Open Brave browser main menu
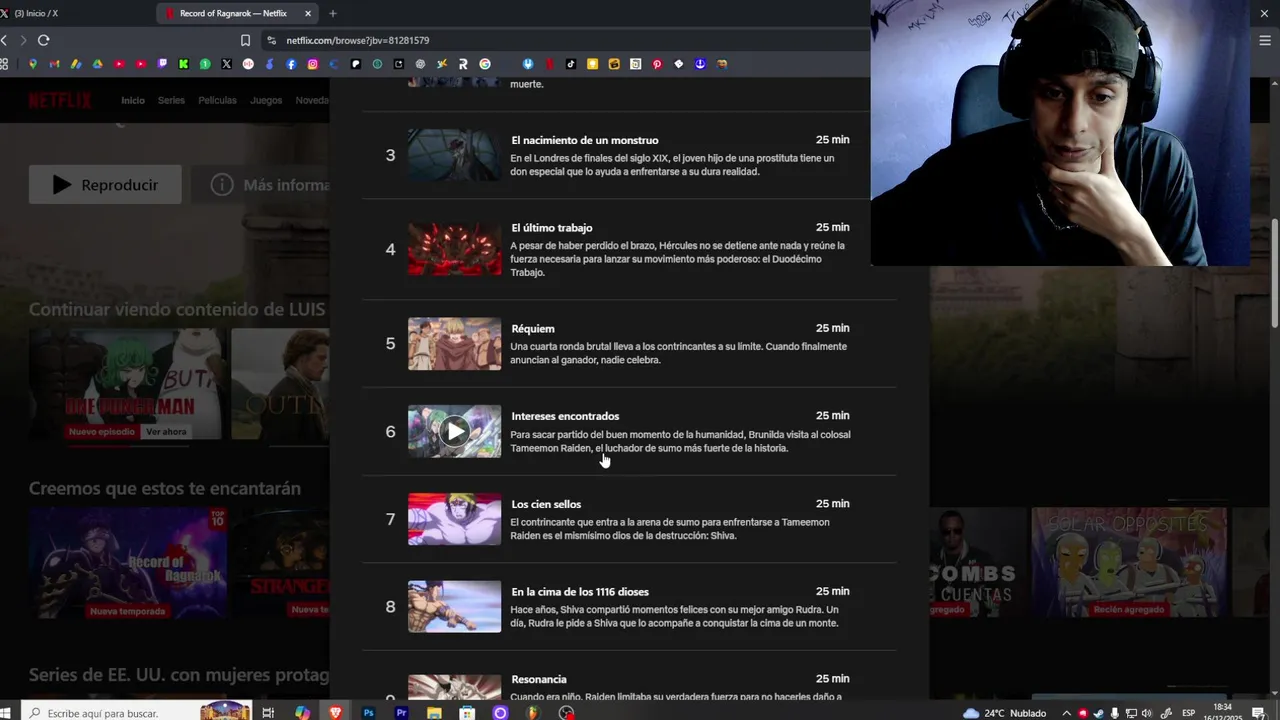 1265,40
